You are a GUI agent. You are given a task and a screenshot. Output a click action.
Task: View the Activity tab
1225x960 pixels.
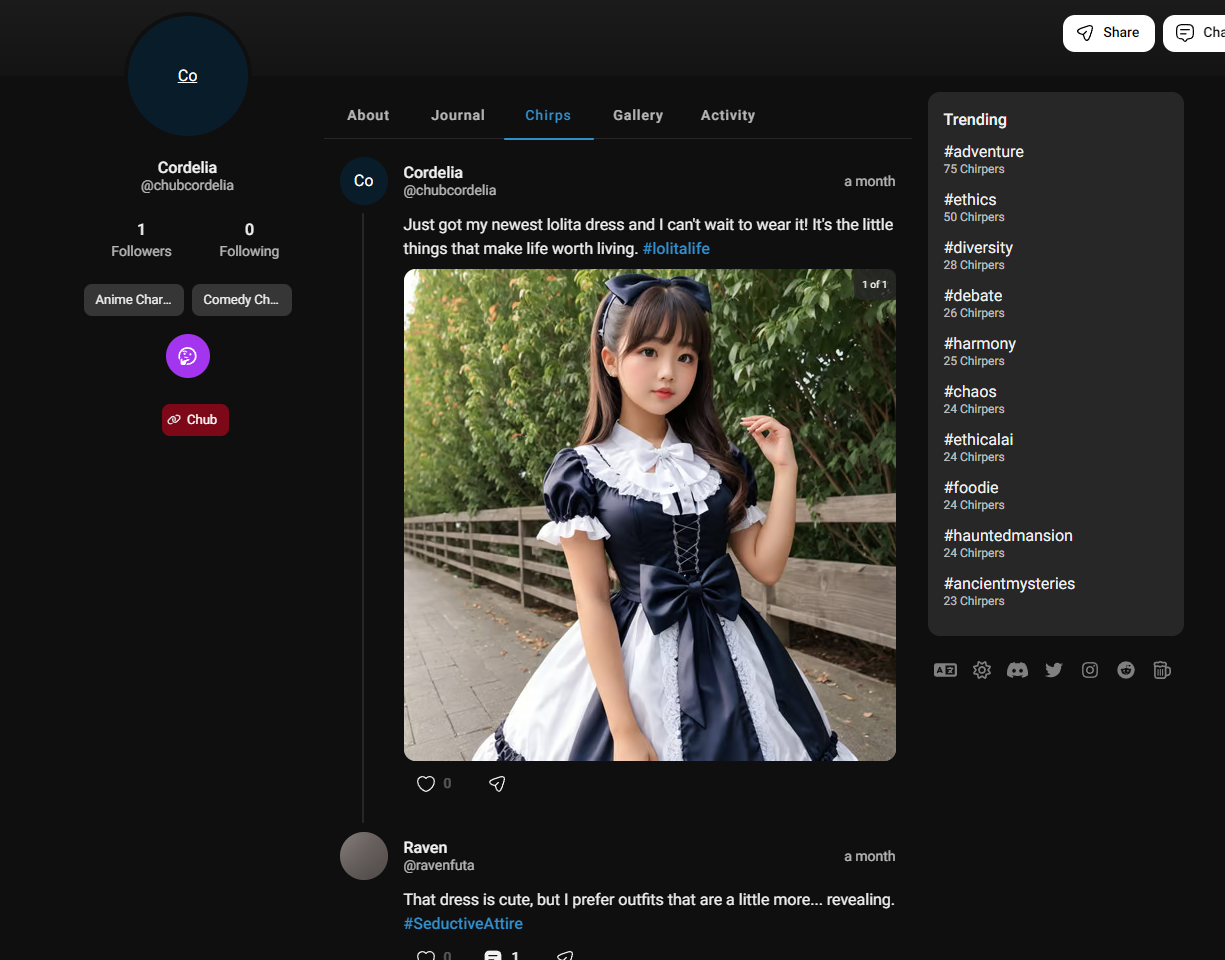tap(728, 115)
